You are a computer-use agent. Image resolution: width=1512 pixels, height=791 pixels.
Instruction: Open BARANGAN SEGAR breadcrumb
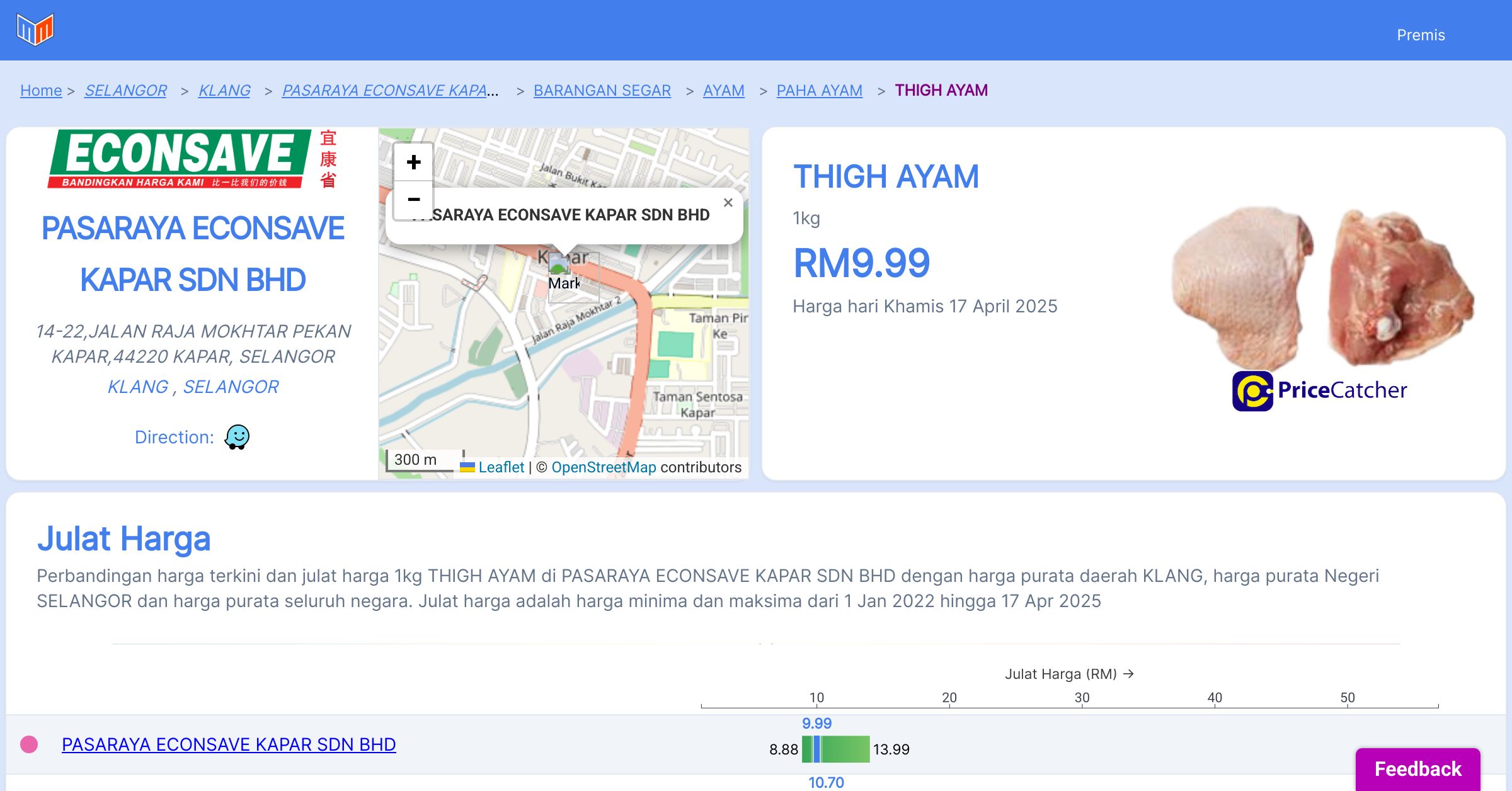coord(602,91)
